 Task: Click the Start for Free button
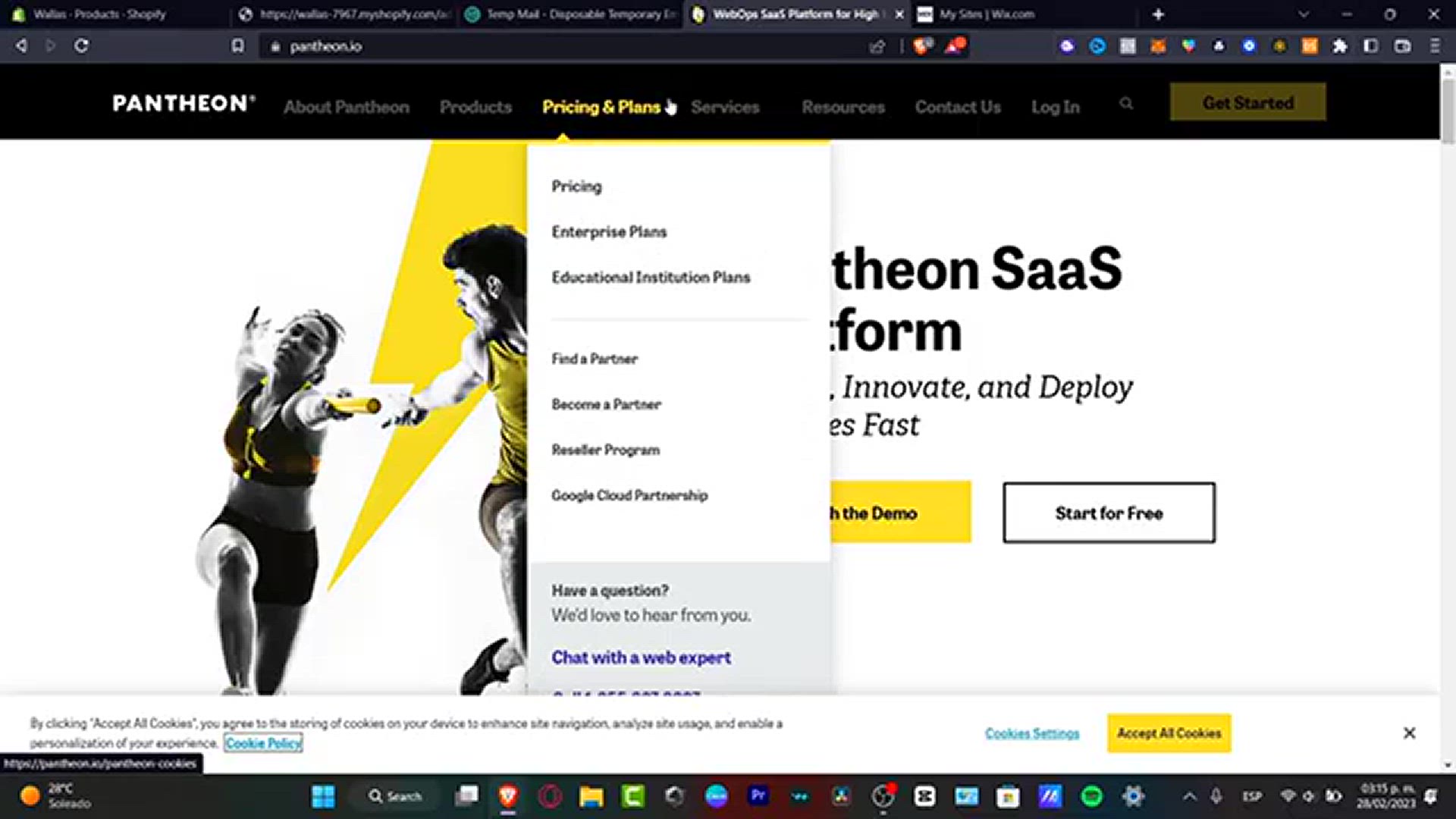click(1109, 513)
